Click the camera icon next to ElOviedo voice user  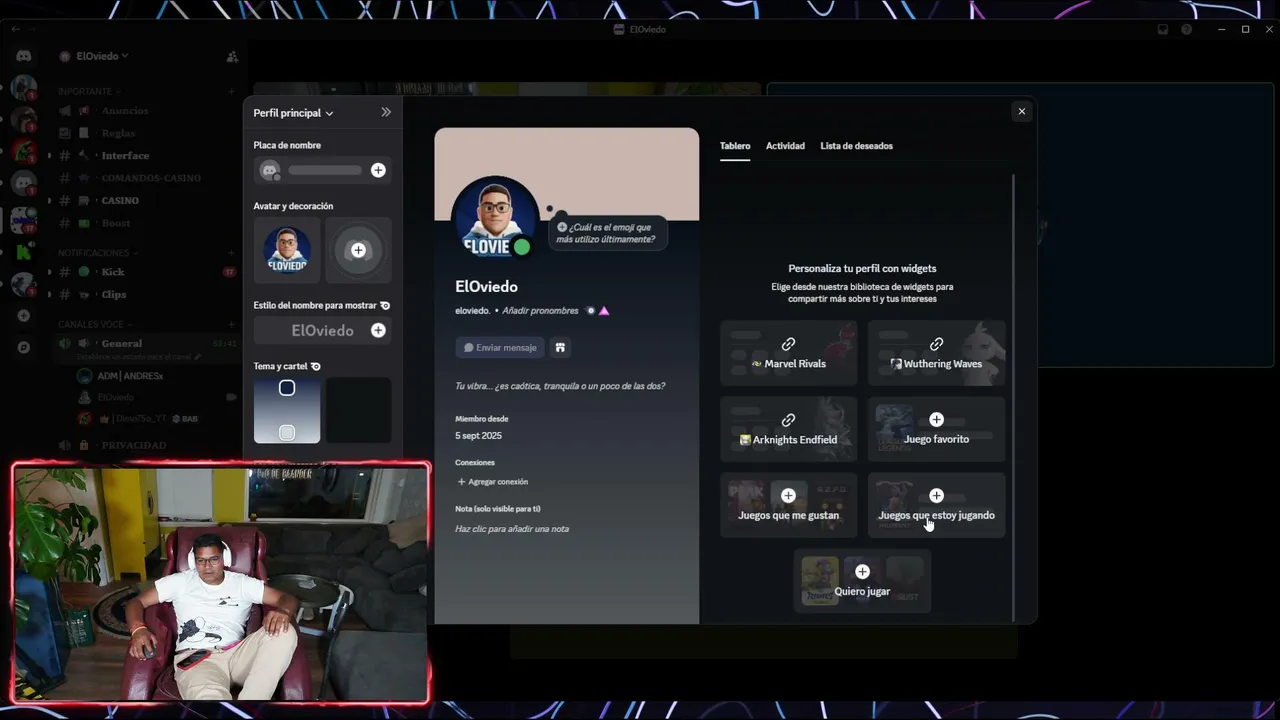pyautogui.click(x=232, y=397)
